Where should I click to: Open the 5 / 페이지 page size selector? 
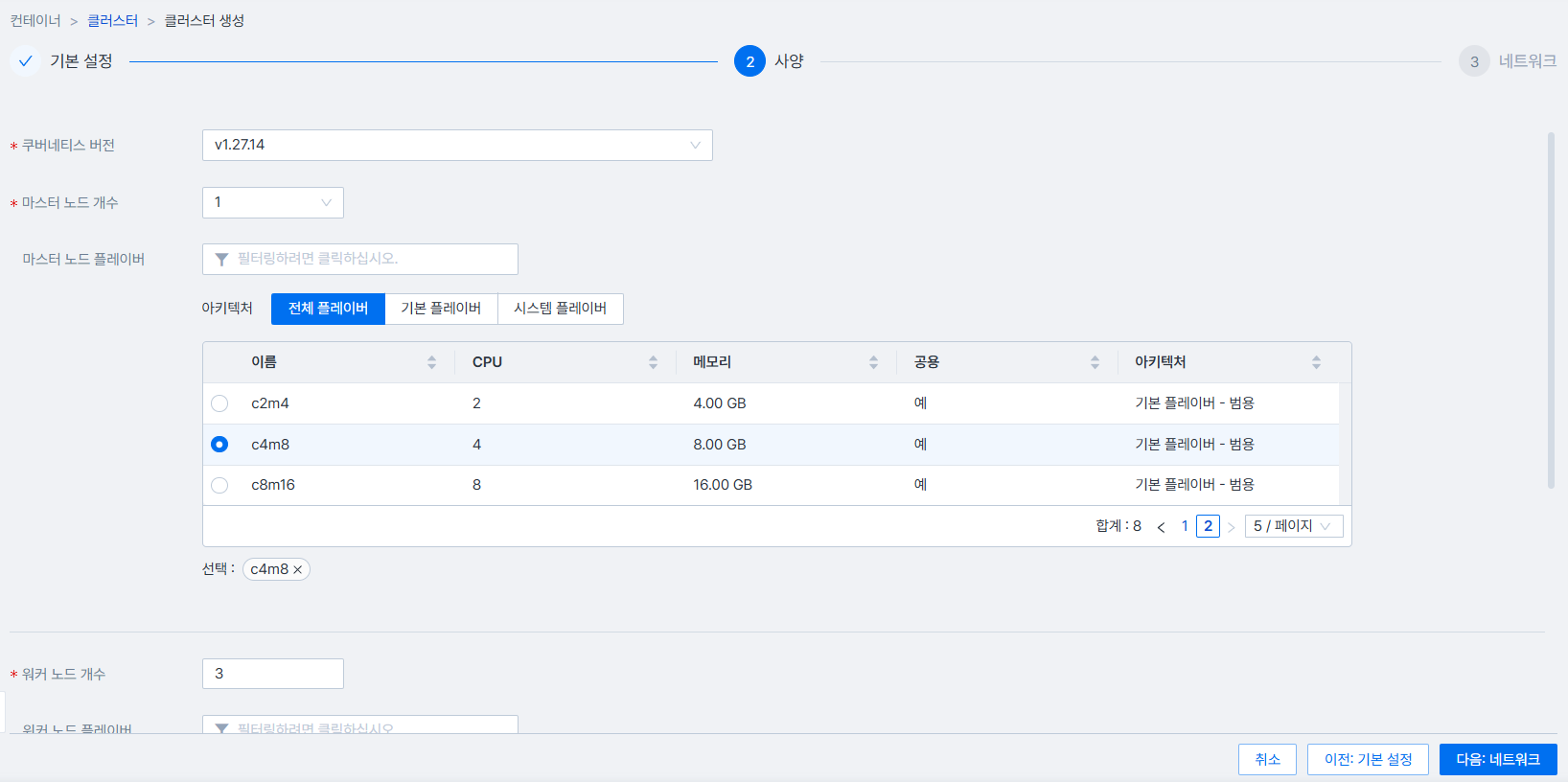coord(1293,526)
